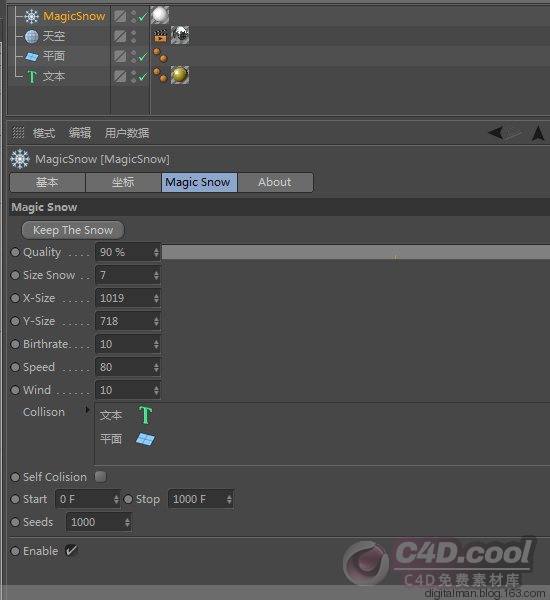This screenshot has width=550, height=600.
Task: Toggle the layer square of the MagicSnow row
Action: point(120,16)
